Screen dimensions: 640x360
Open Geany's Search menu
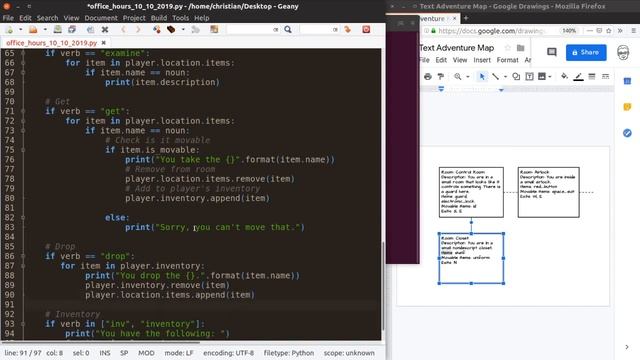(47, 18)
